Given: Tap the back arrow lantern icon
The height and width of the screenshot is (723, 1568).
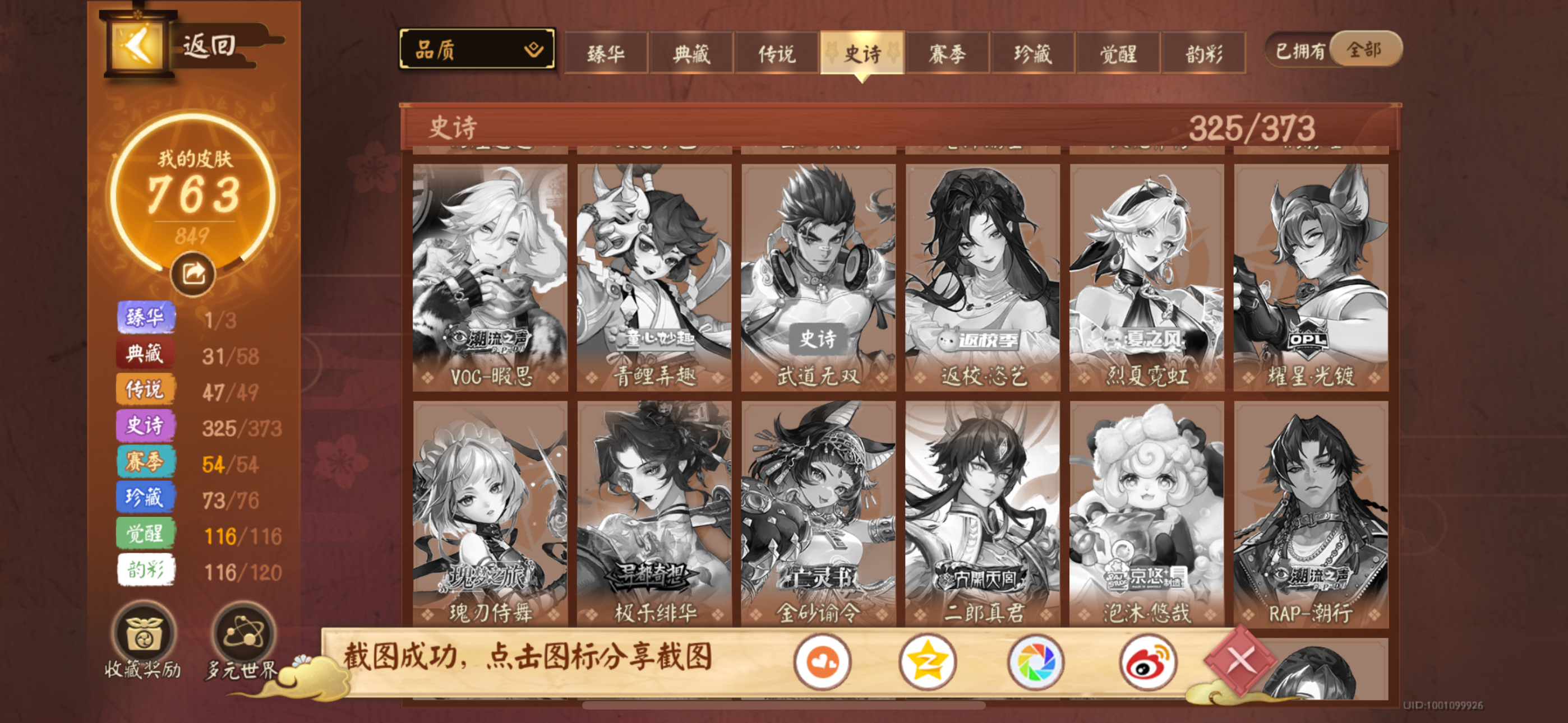Looking at the screenshot, I should point(137,44).
